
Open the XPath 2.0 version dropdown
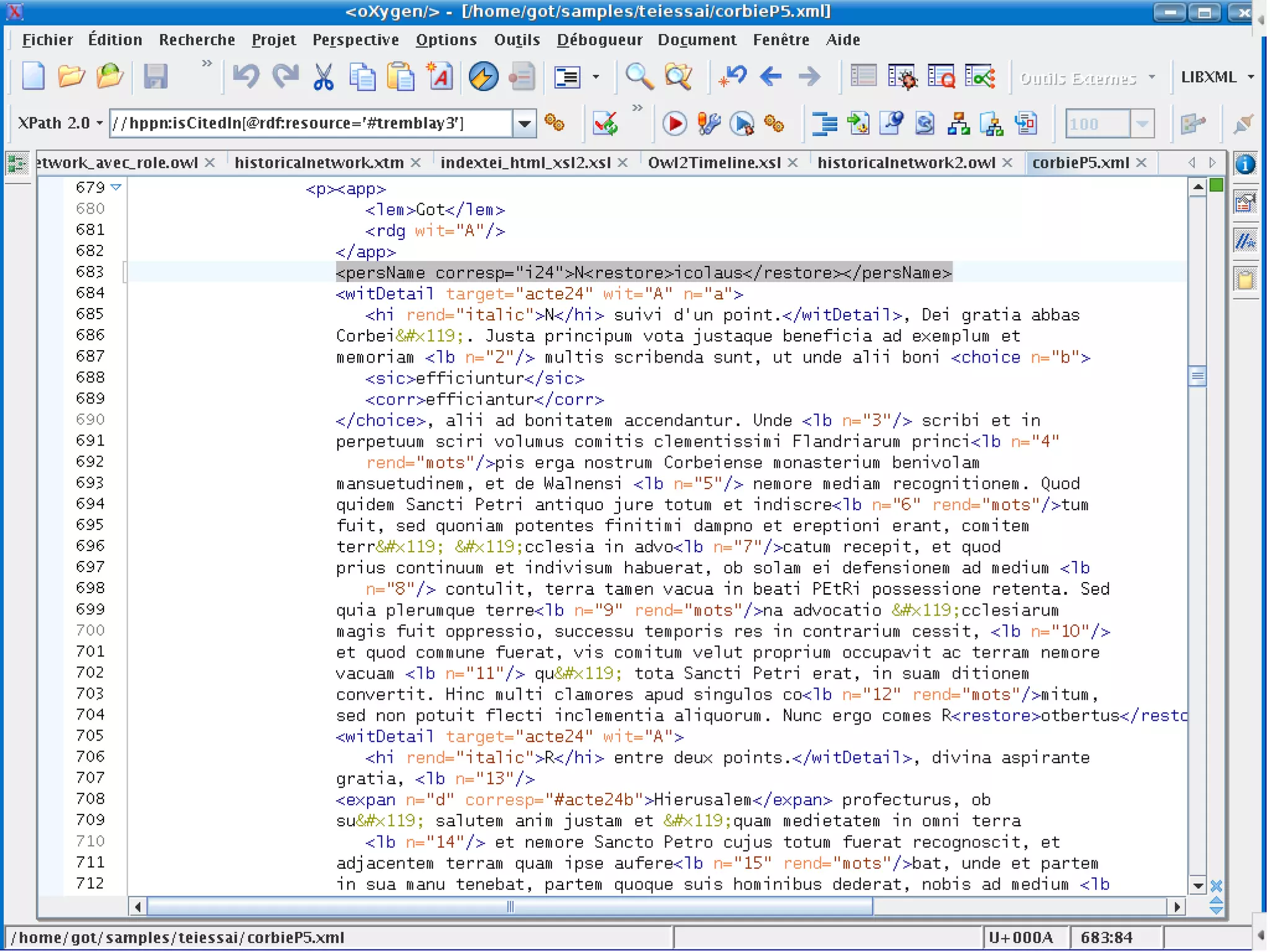point(60,123)
